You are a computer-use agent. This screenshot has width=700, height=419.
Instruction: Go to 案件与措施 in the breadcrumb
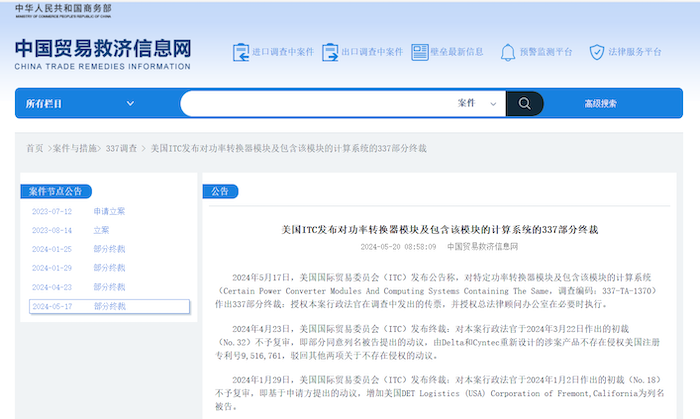75,148
